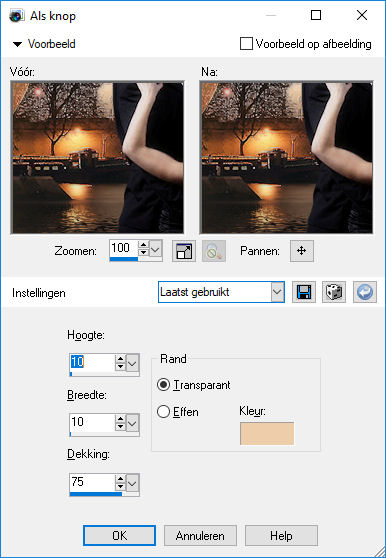Select the Effen radio option
The width and height of the screenshot is (386, 558).
[163, 412]
